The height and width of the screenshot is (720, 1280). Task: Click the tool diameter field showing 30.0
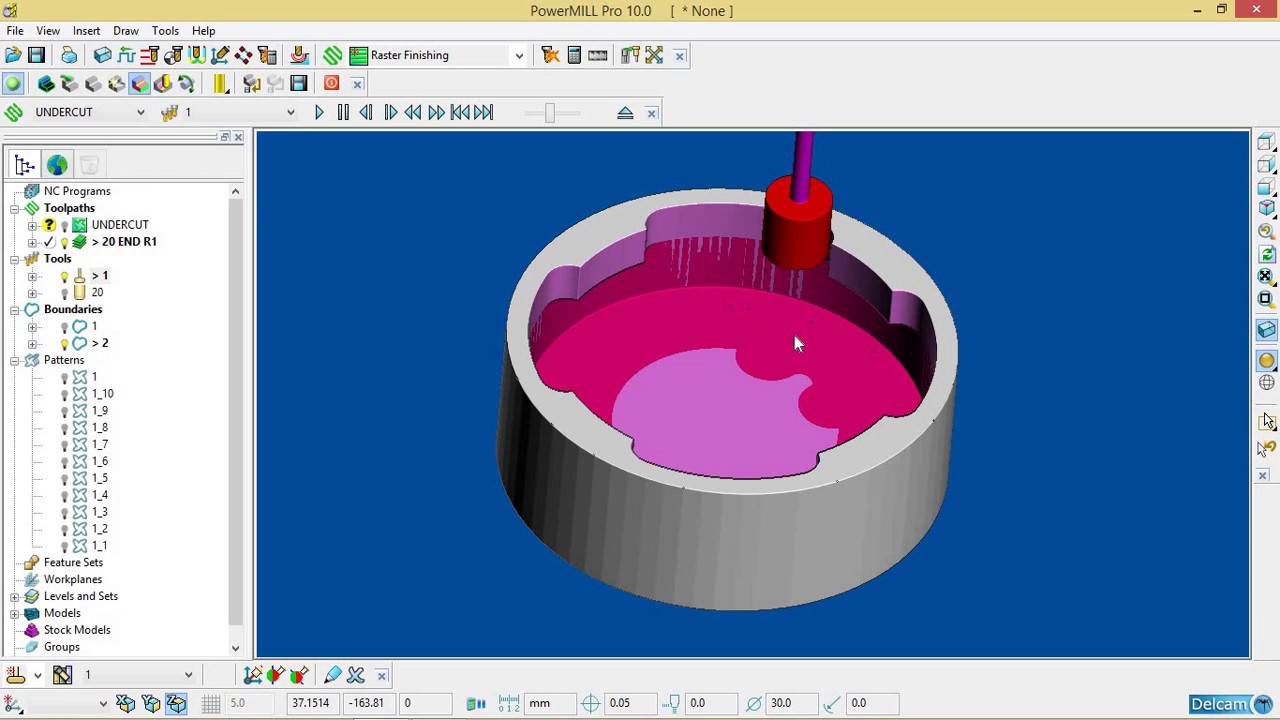point(793,703)
